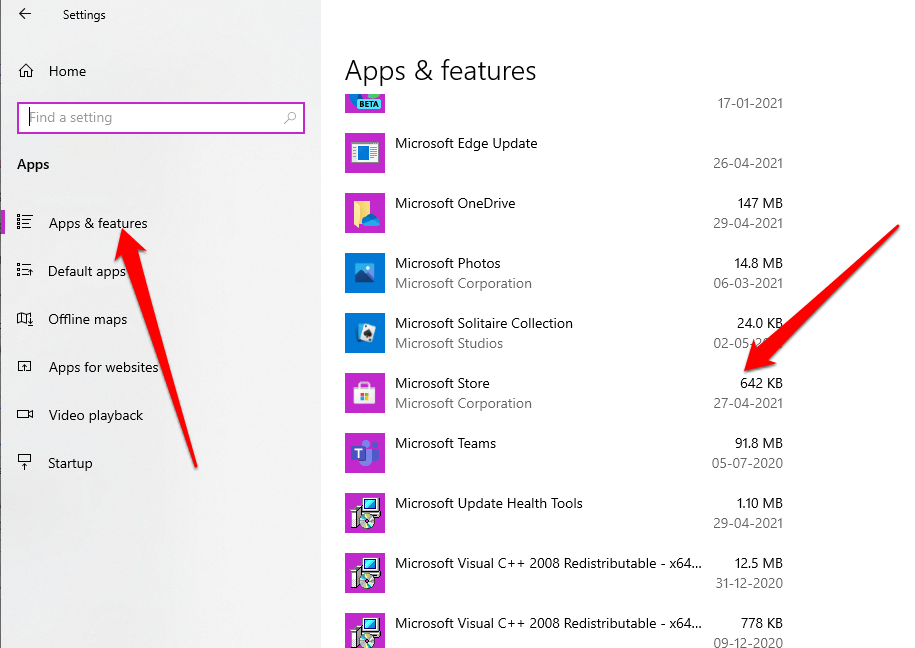Image resolution: width=915 pixels, height=648 pixels.
Task: Focus the Find a setting search field
Action: pos(160,118)
